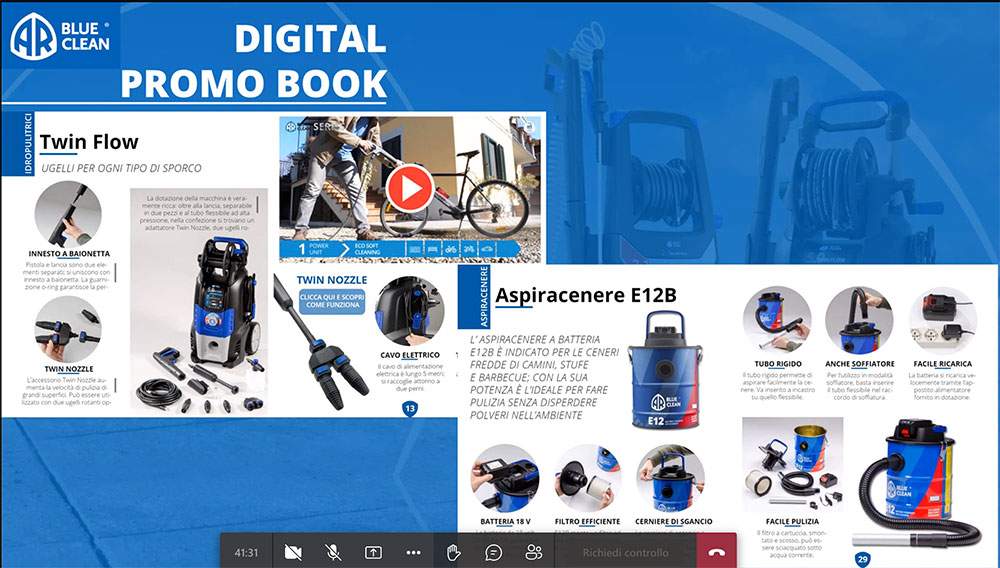The height and width of the screenshot is (568, 1000).
Task: Click the CAVO ELETTRICO caption
Action: (410, 355)
